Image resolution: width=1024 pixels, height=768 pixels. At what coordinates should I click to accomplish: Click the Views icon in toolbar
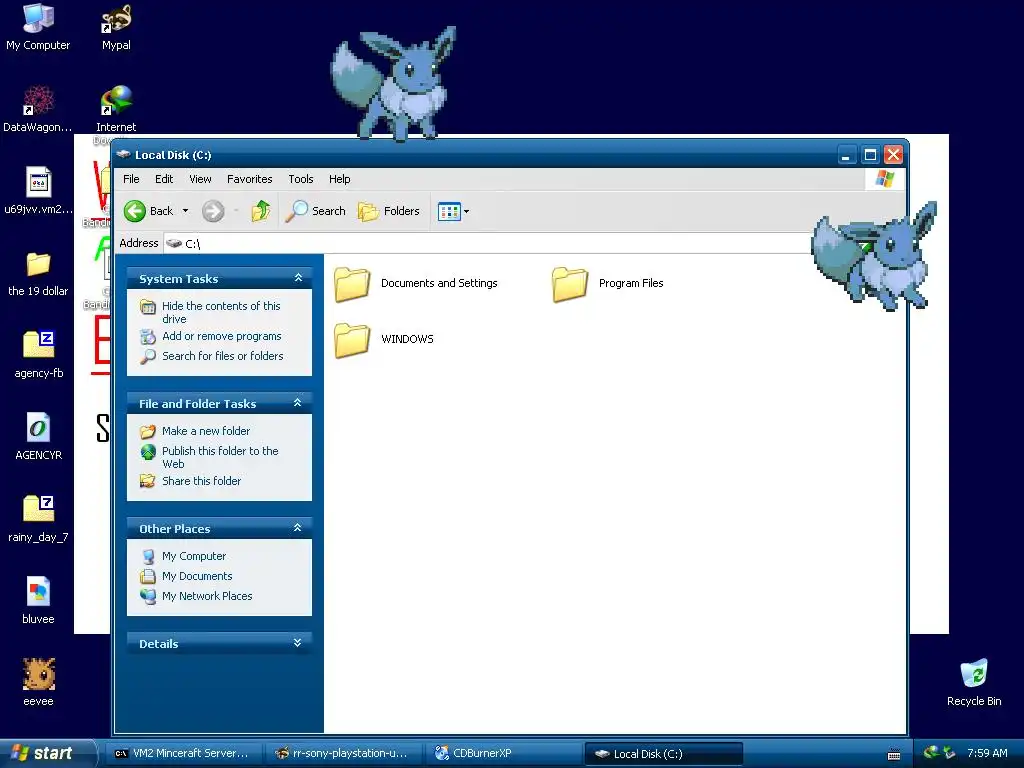tap(449, 212)
